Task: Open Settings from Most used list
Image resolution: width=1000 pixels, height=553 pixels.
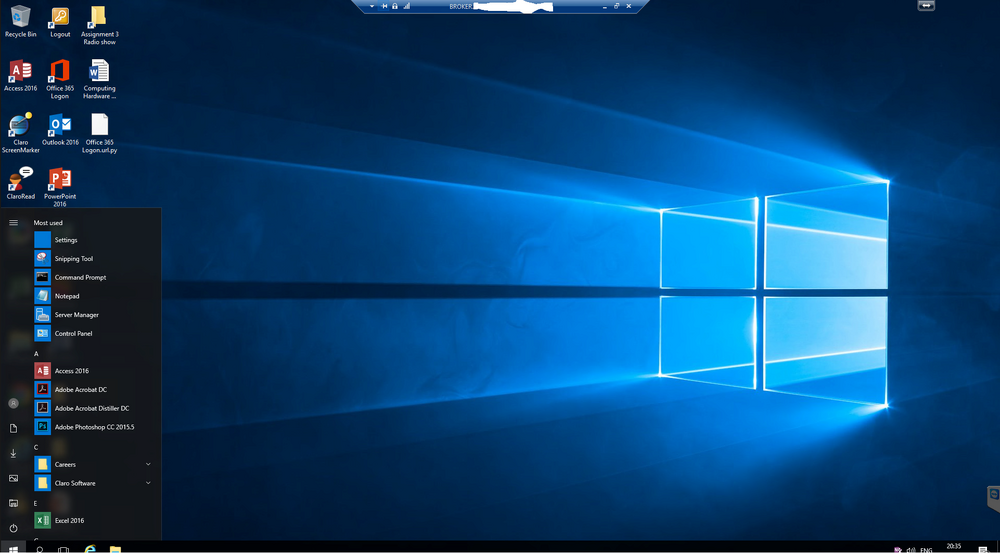Action: pyautogui.click(x=95, y=240)
